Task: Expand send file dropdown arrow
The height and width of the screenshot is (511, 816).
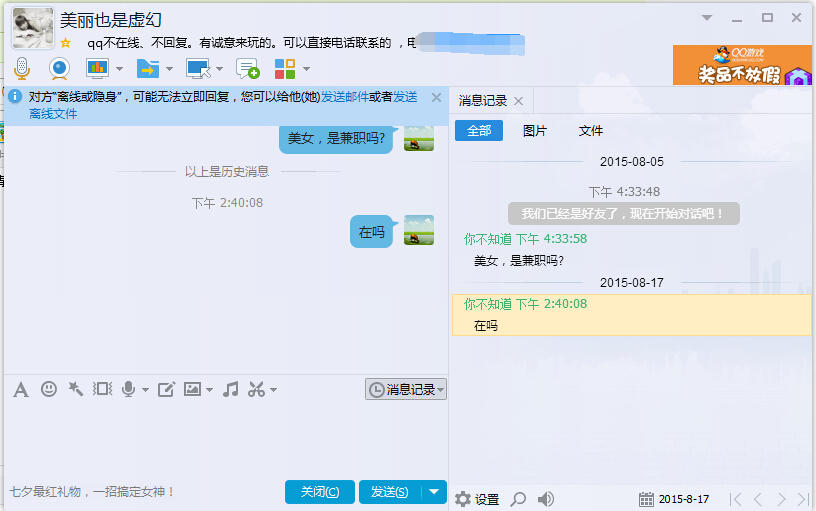Action: (169, 69)
